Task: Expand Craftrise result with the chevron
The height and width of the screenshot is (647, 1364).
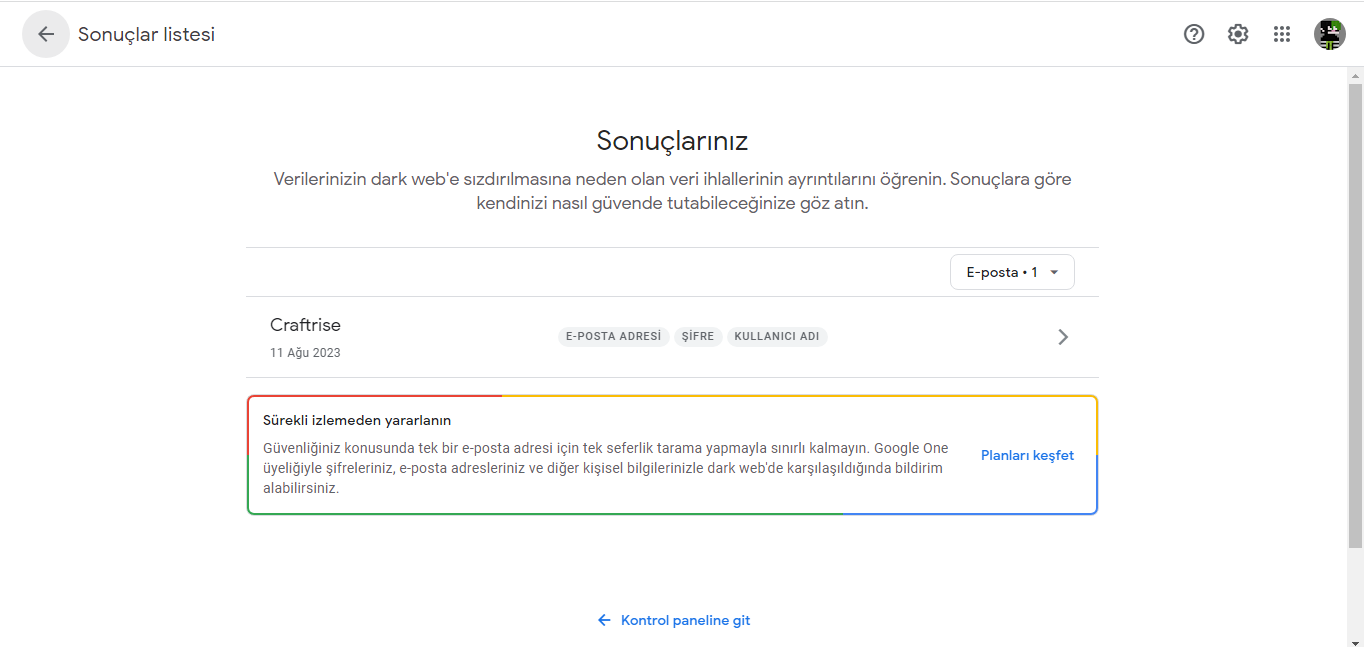Action: pos(1063,337)
